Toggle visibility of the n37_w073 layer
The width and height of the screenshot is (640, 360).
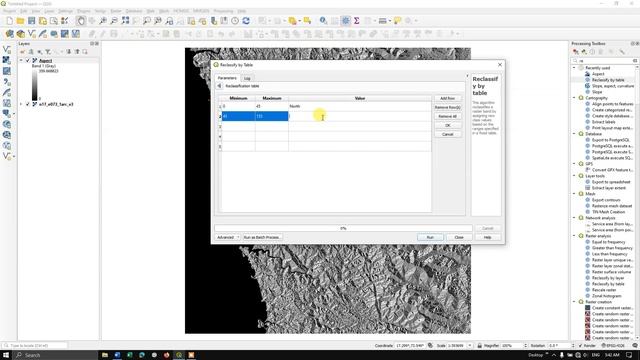point(28,104)
